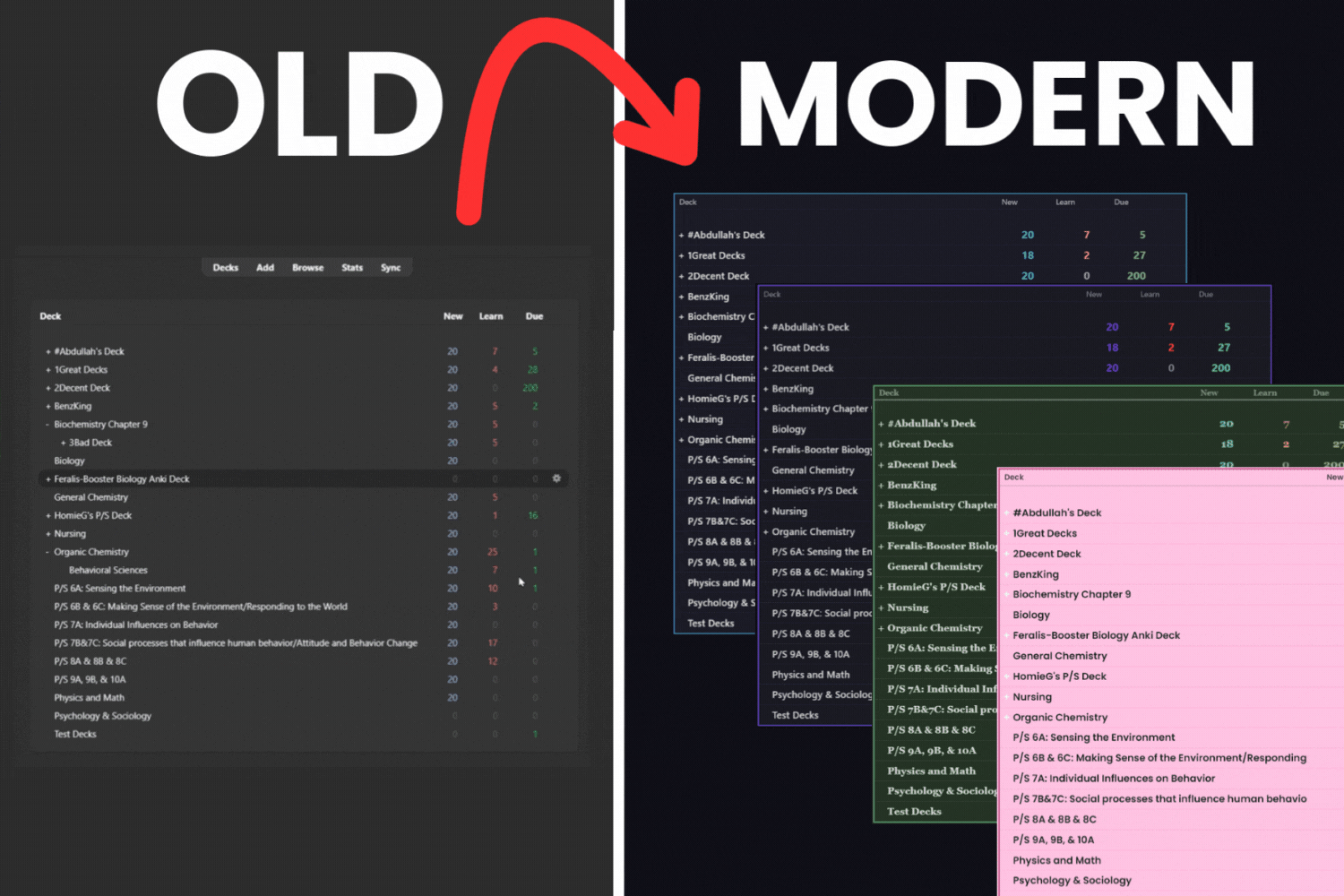This screenshot has width=1344, height=896.
Task: Open 2Decent Deck in the purple-bordered panel
Action: [802, 368]
